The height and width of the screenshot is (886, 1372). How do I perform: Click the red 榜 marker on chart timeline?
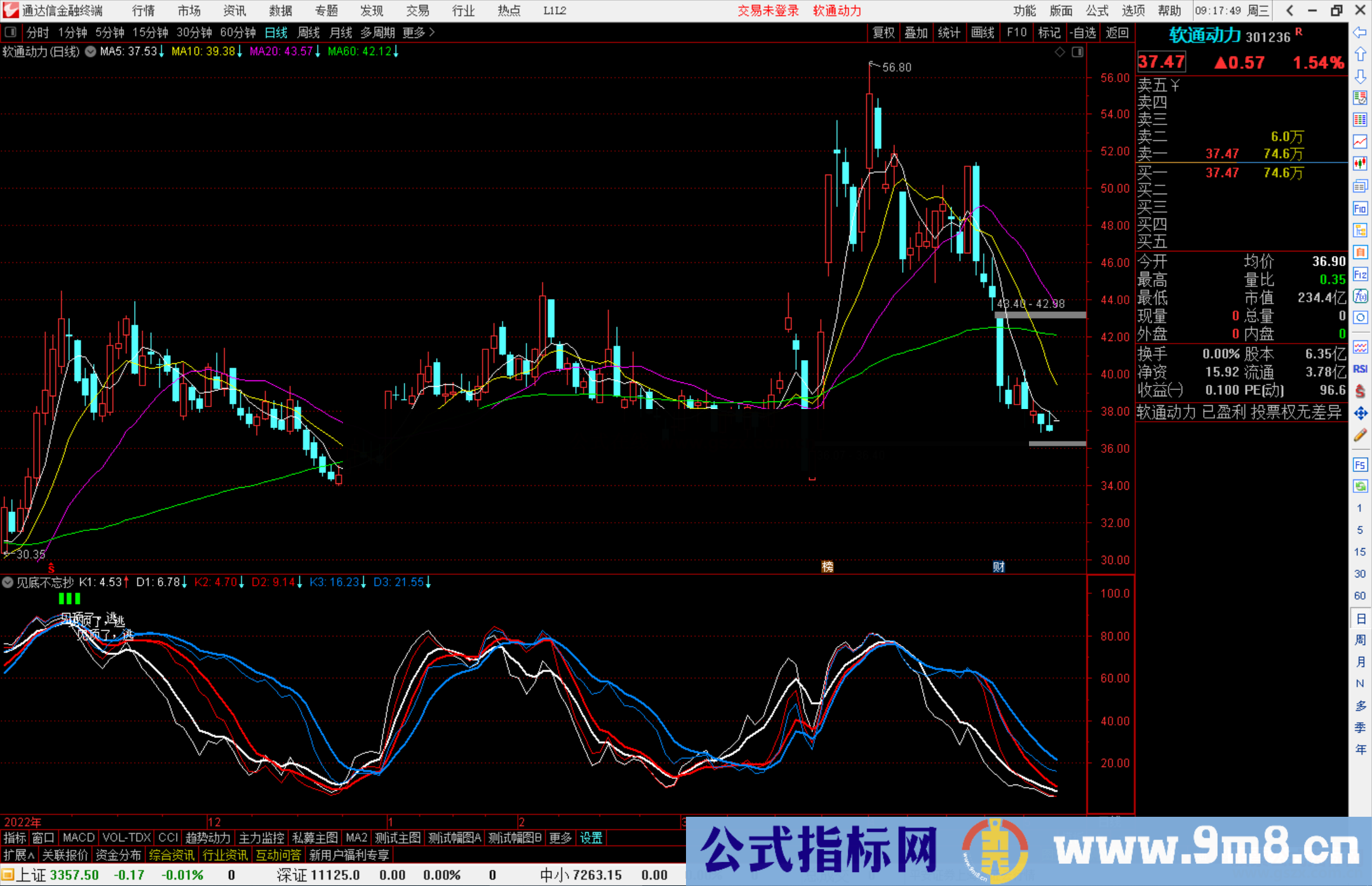[x=827, y=567]
